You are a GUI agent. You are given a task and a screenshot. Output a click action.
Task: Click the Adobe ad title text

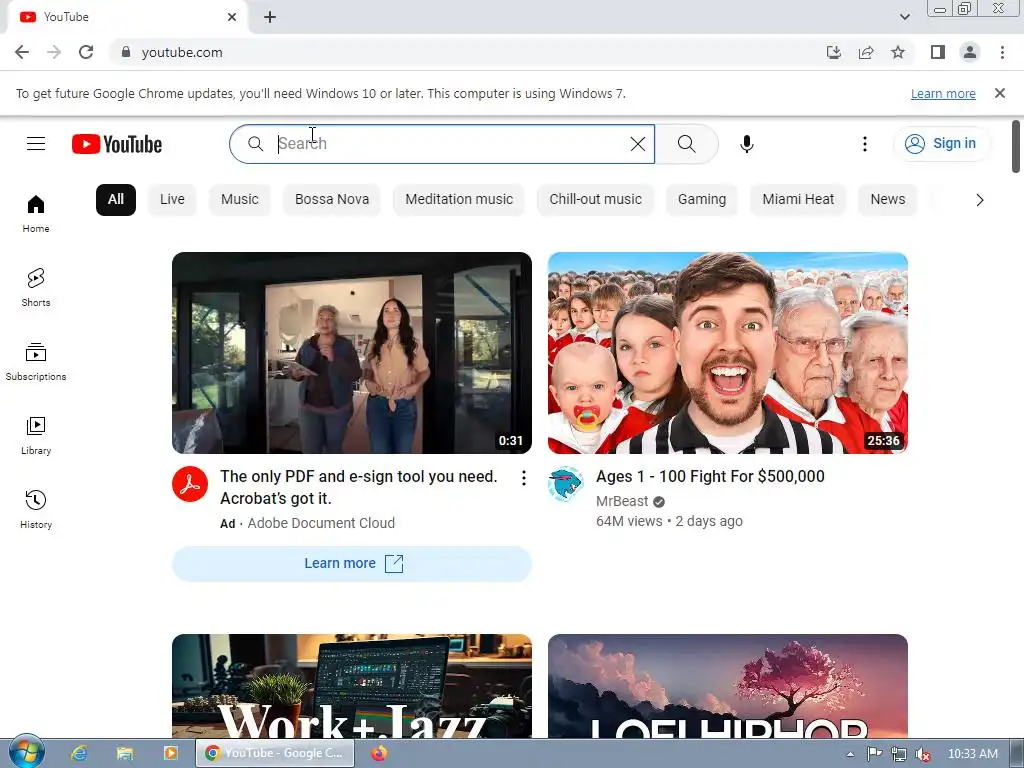click(x=359, y=487)
